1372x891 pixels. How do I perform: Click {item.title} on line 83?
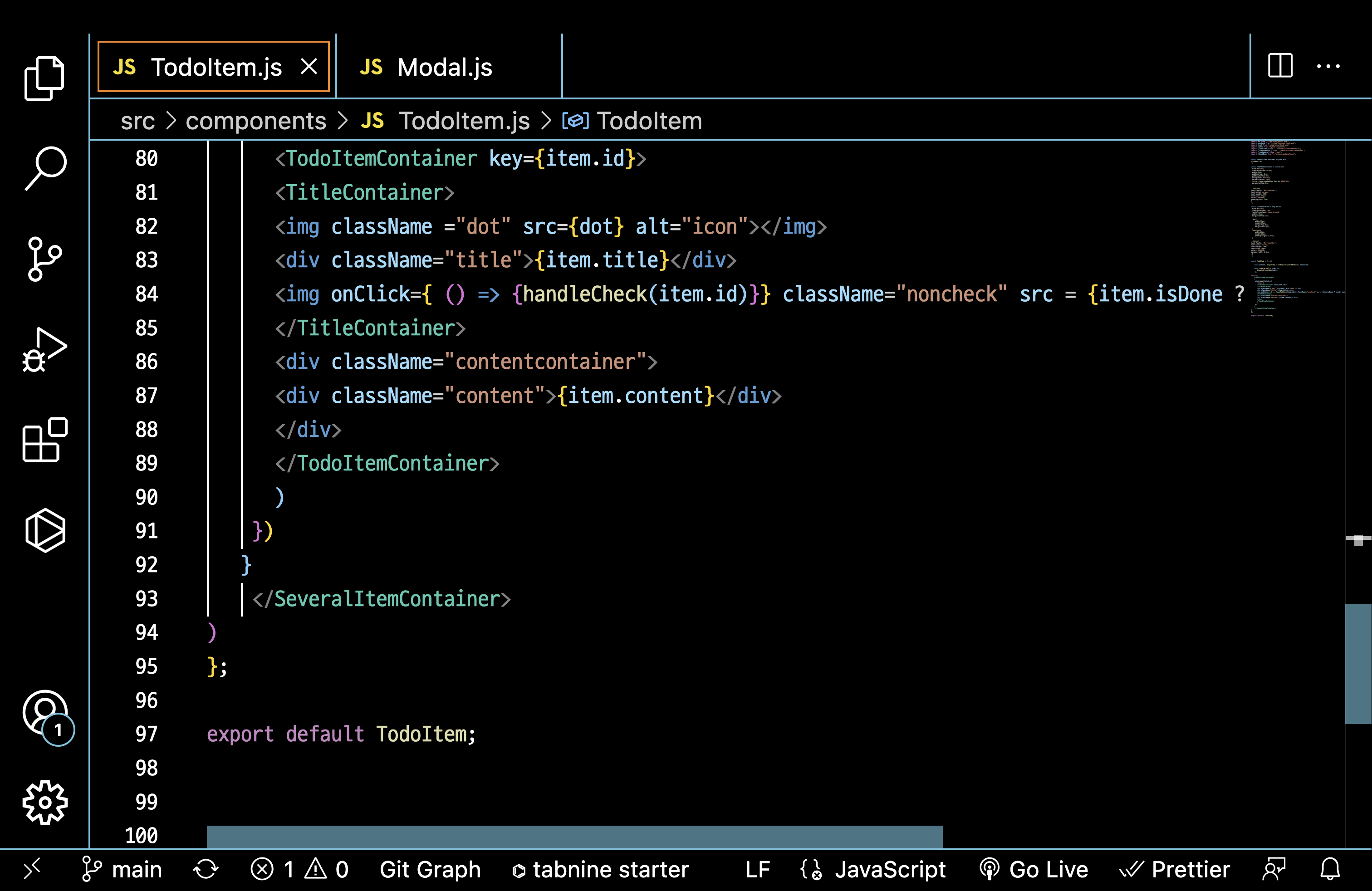click(x=602, y=260)
